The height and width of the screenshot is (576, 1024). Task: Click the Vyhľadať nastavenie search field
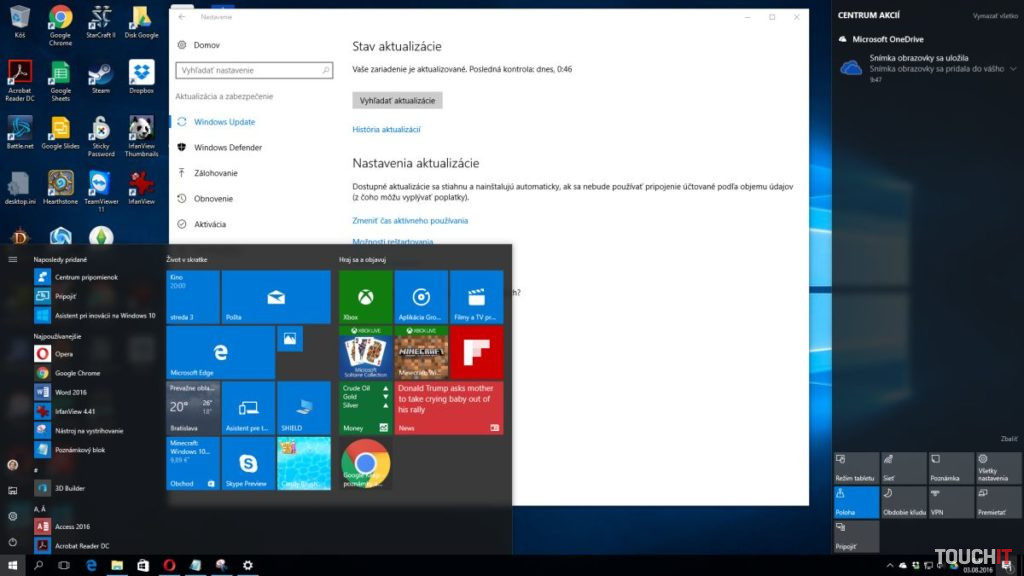(252, 70)
